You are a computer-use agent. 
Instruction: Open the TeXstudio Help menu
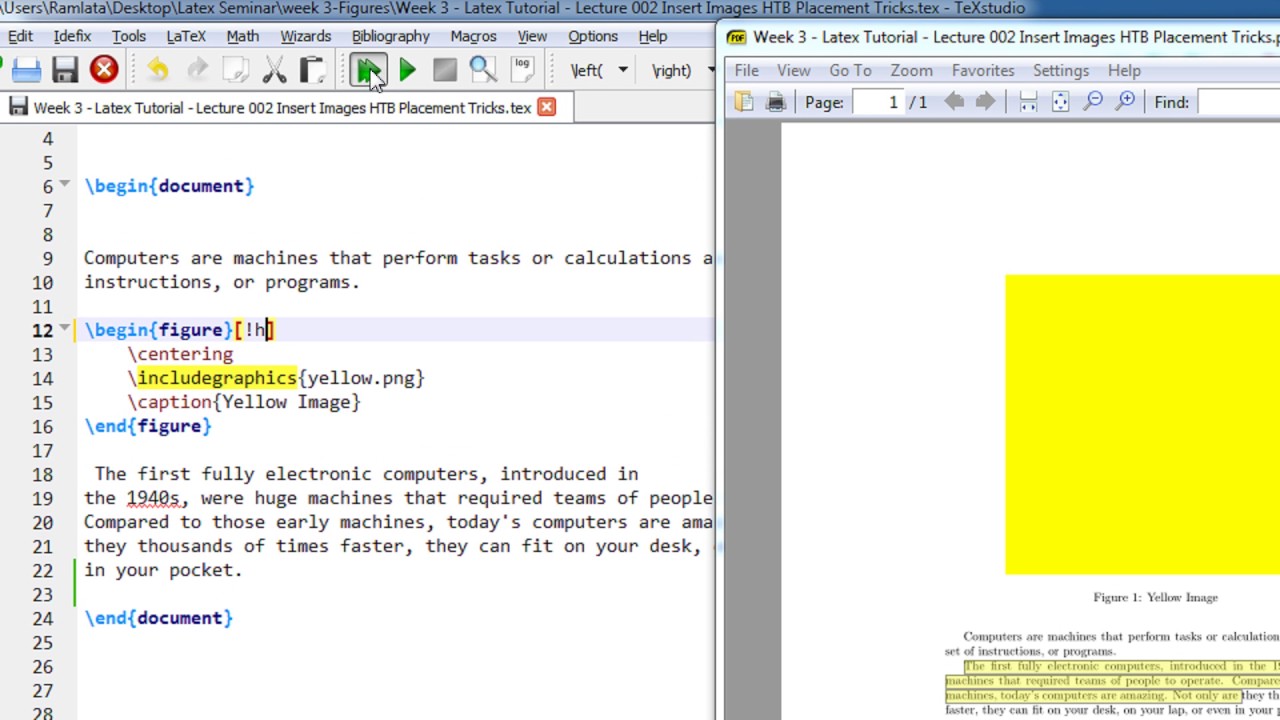653,36
